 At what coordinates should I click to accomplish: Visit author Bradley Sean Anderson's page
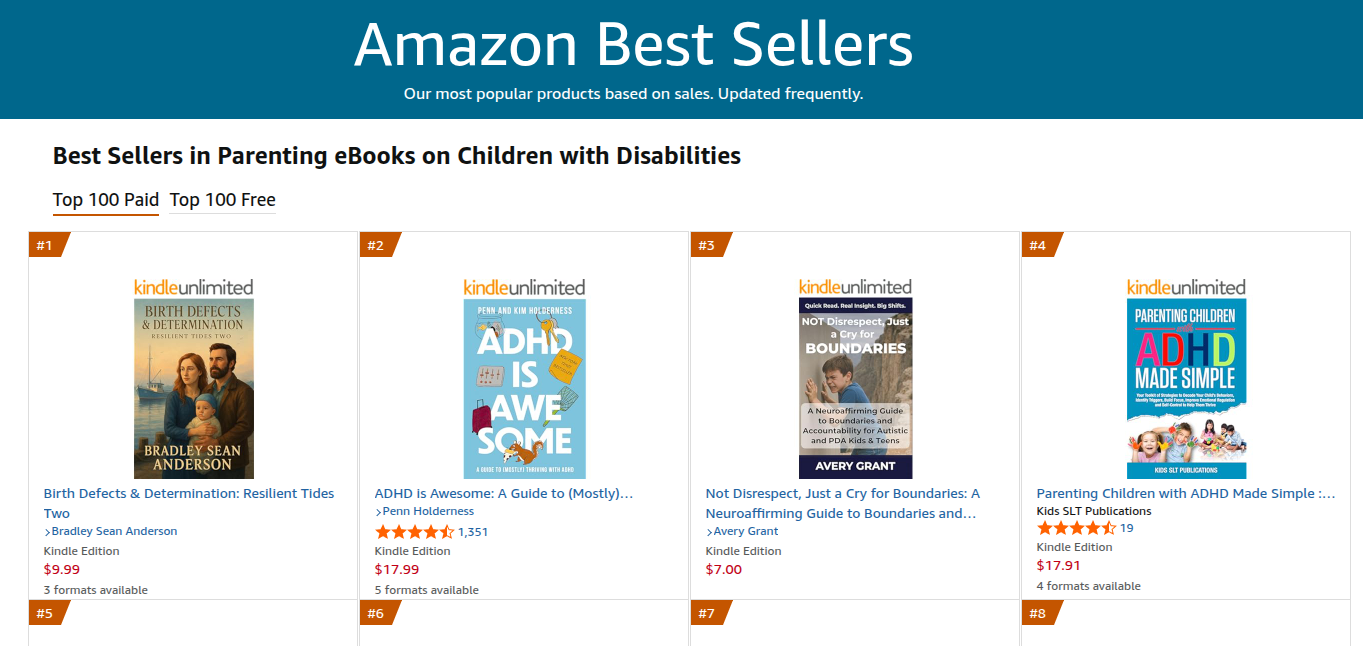[x=114, y=531]
